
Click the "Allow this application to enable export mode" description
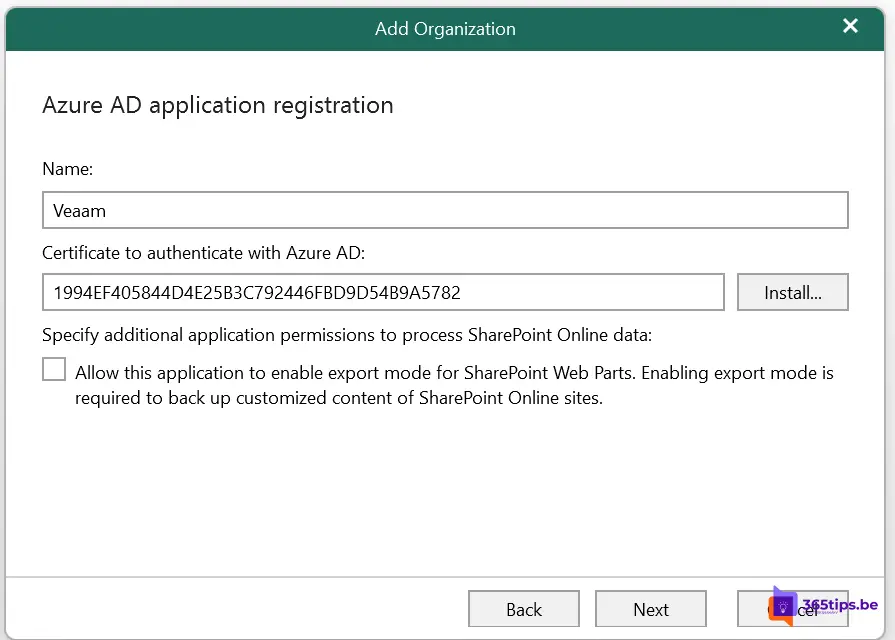coord(454,385)
